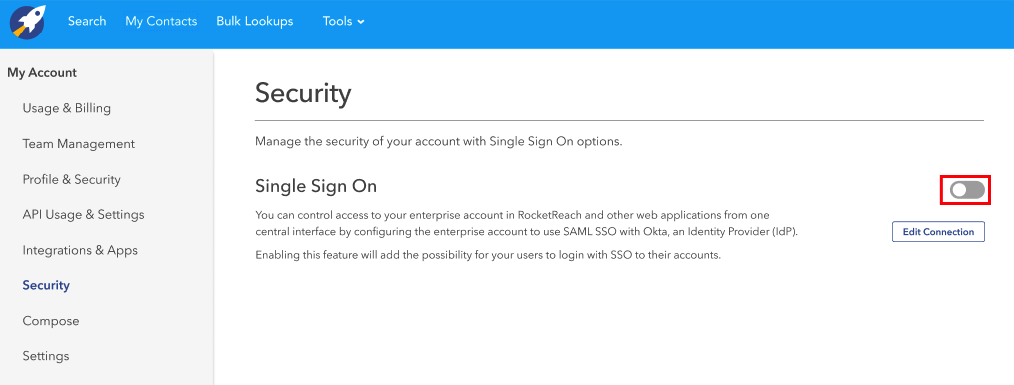The width and height of the screenshot is (1014, 385).
Task: Click the RocketReach rocket logo
Action: pos(27,21)
